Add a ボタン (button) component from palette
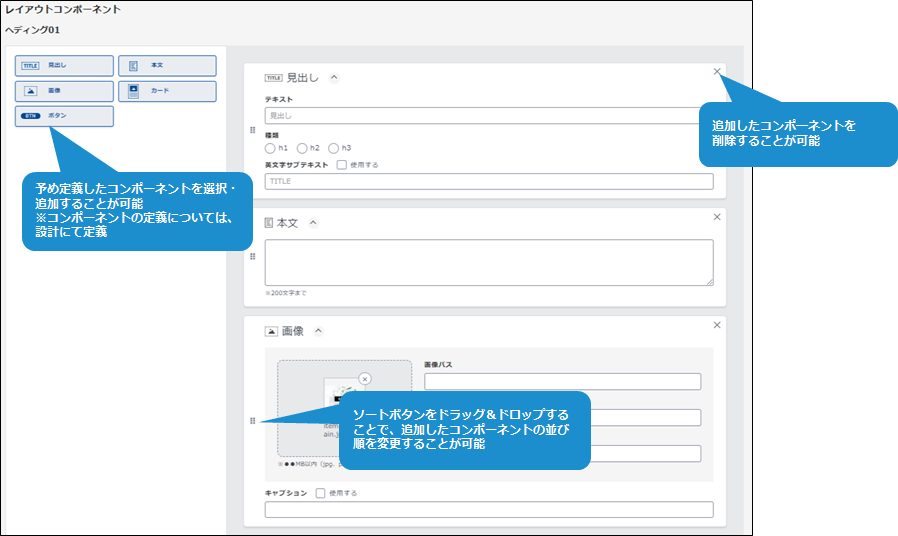 pyautogui.click(x=64, y=117)
